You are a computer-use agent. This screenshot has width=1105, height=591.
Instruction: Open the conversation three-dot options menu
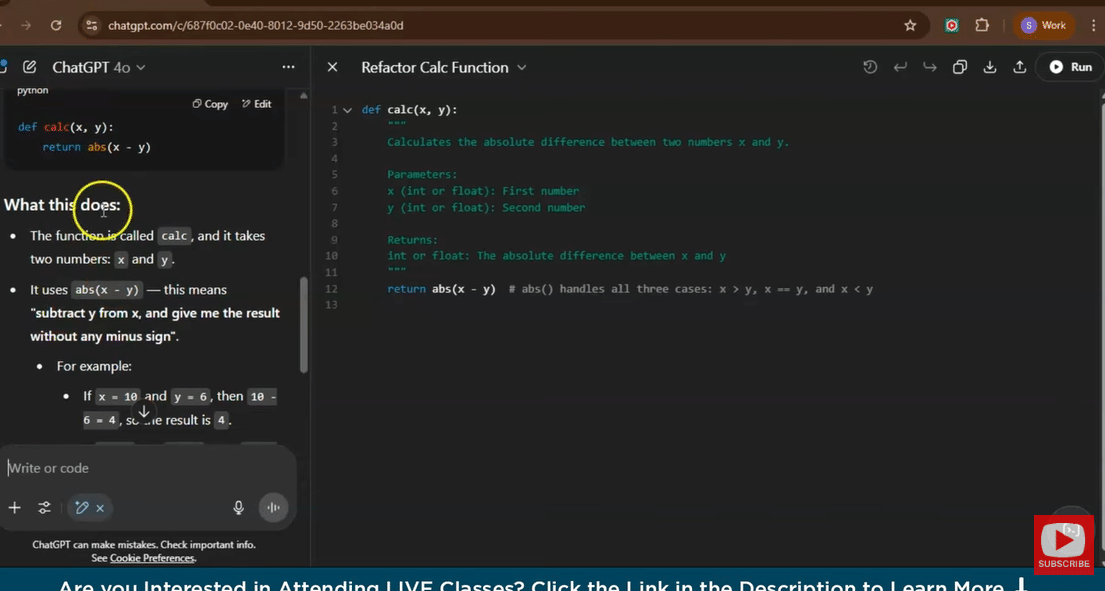pos(288,67)
